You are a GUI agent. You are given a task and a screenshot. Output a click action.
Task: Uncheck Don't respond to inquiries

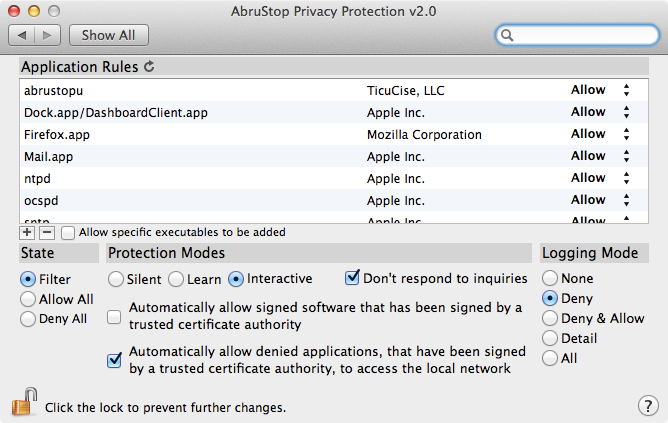click(352, 278)
